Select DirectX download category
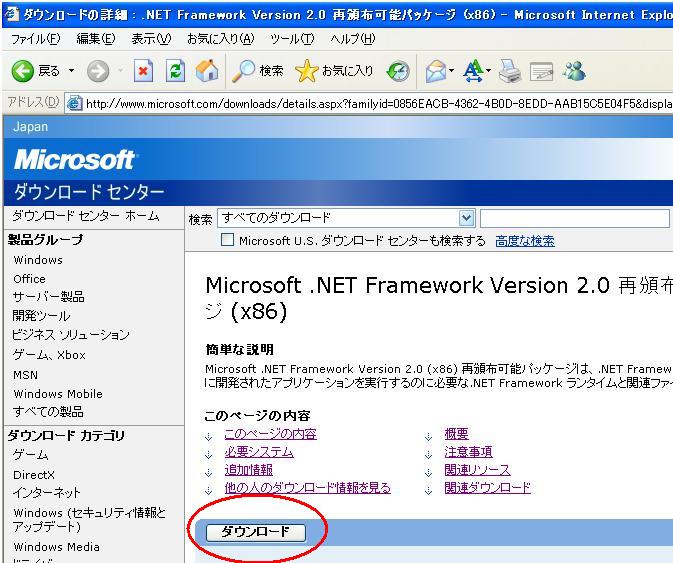 (x=34, y=475)
